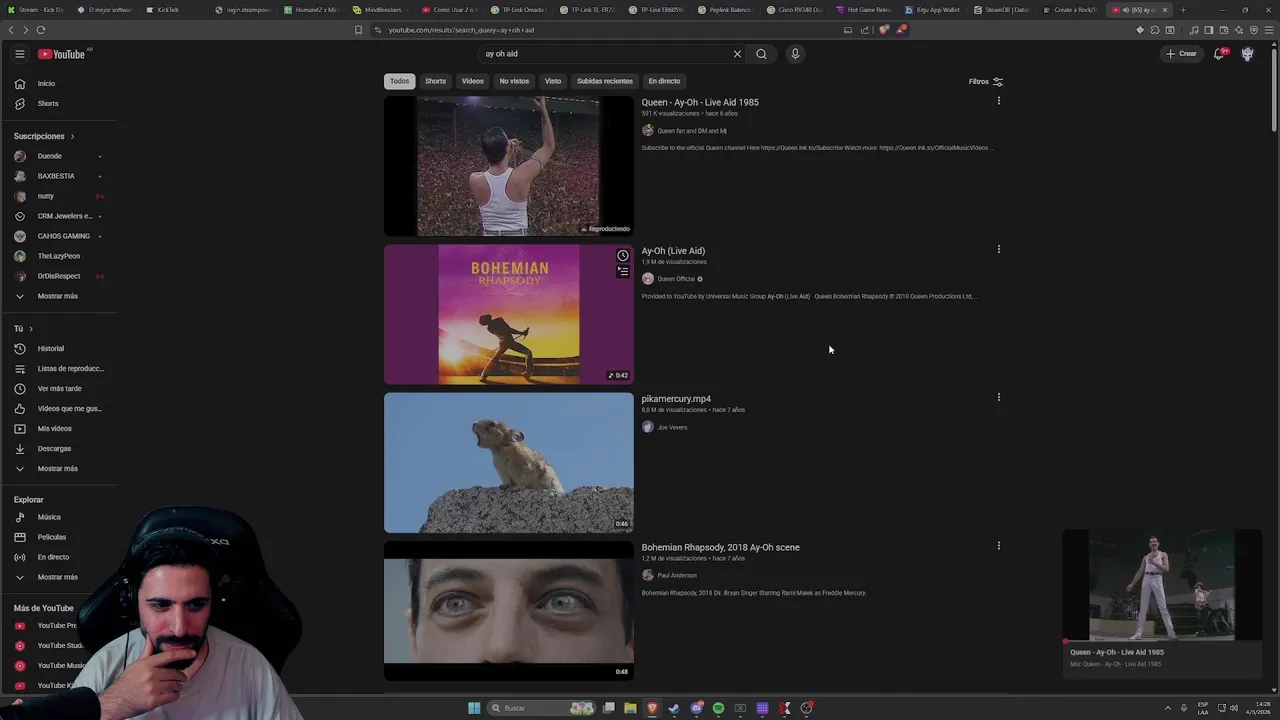Open Queen - Ay-Oh - Live Aid 1985 title
This screenshot has height=720, width=1280.
point(700,102)
